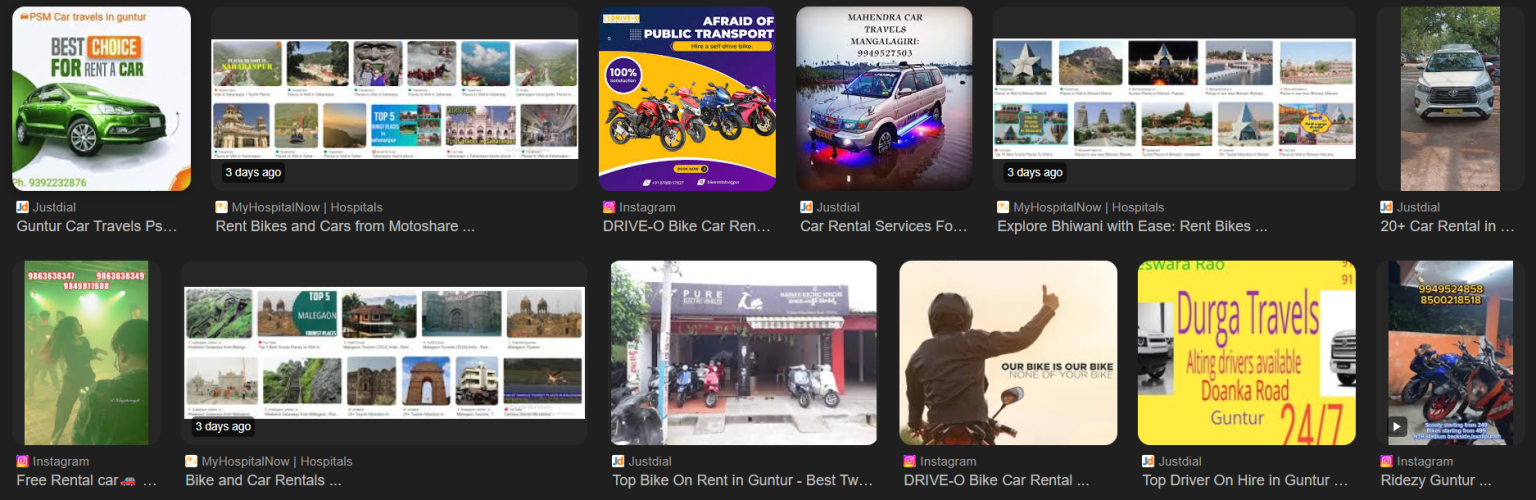Click Justdial favicon above 20+ Car Rental

1386,207
